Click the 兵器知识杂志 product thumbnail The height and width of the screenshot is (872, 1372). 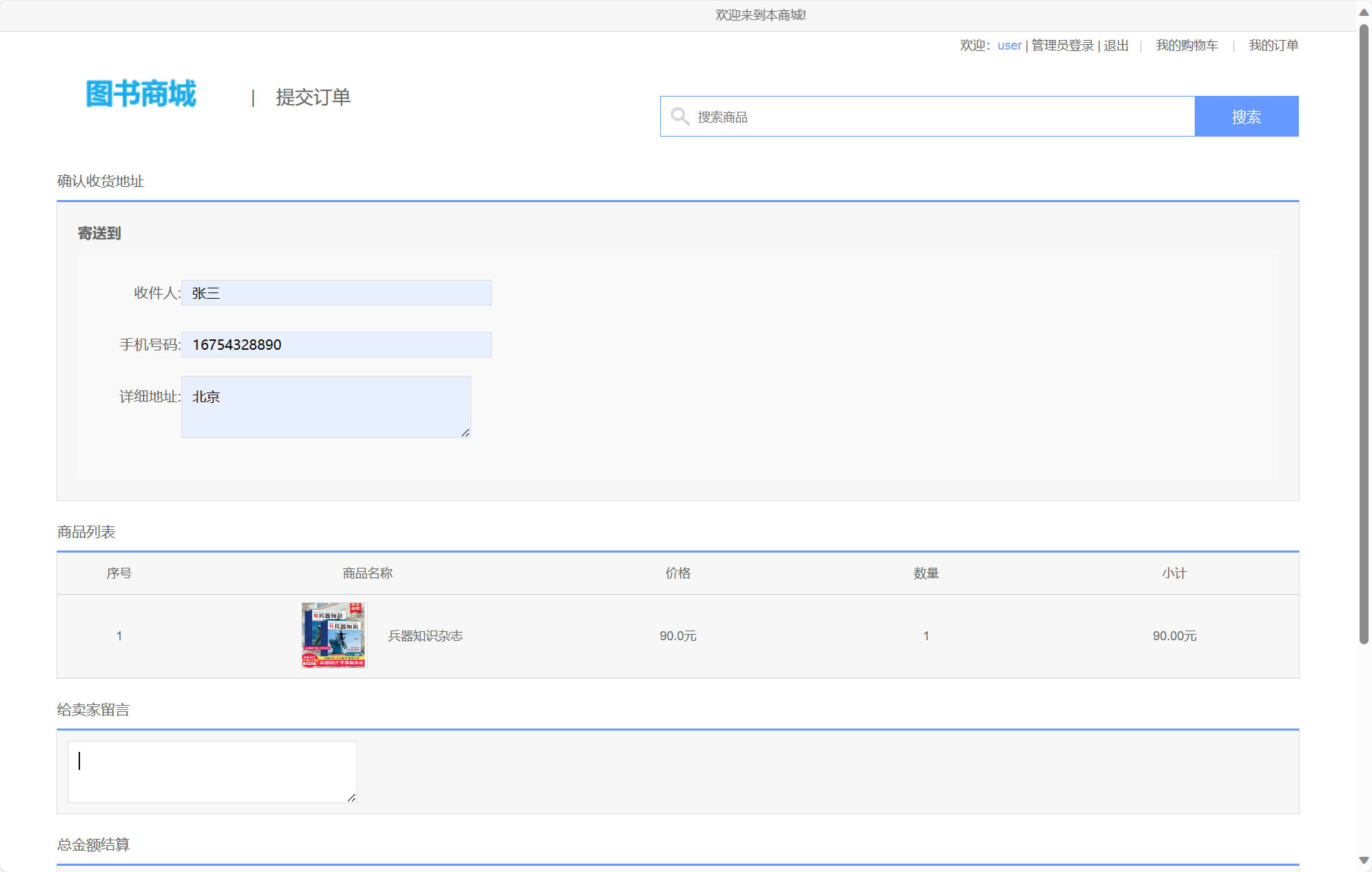point(334,636)
